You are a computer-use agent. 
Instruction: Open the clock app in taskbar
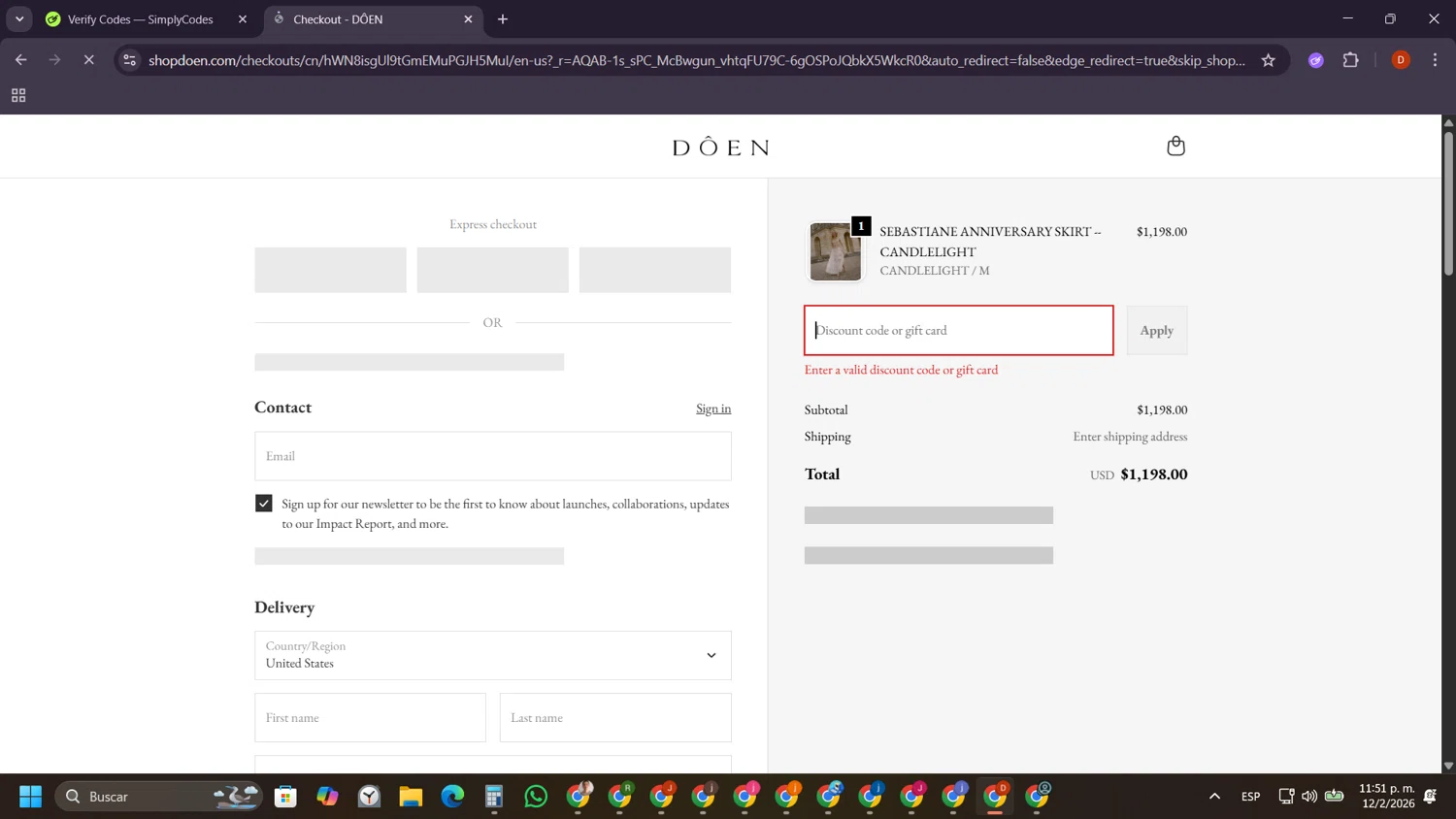369,797
